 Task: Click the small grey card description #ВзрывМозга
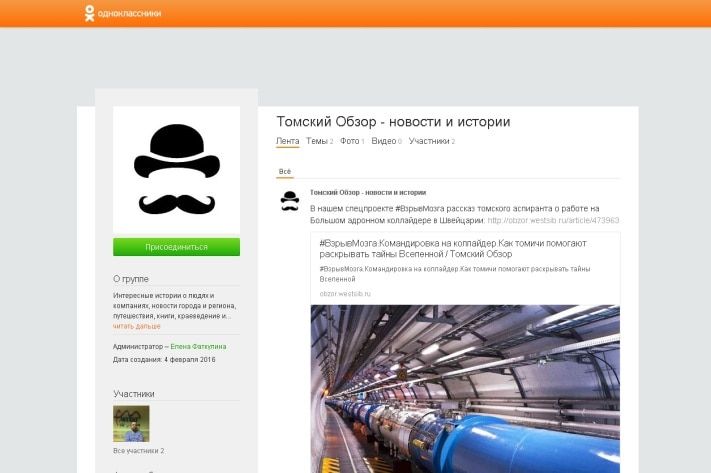click(455, 274)
